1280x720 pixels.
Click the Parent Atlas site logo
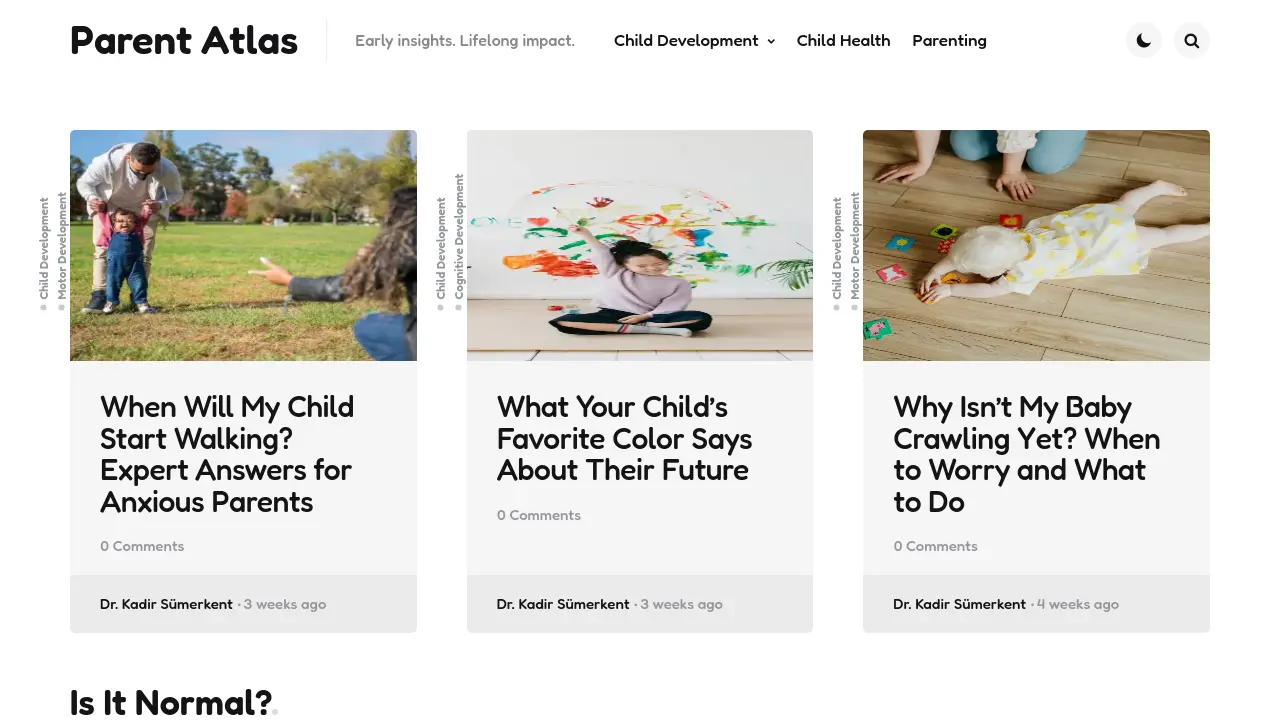pyautogui.click(x=184, y=41)
